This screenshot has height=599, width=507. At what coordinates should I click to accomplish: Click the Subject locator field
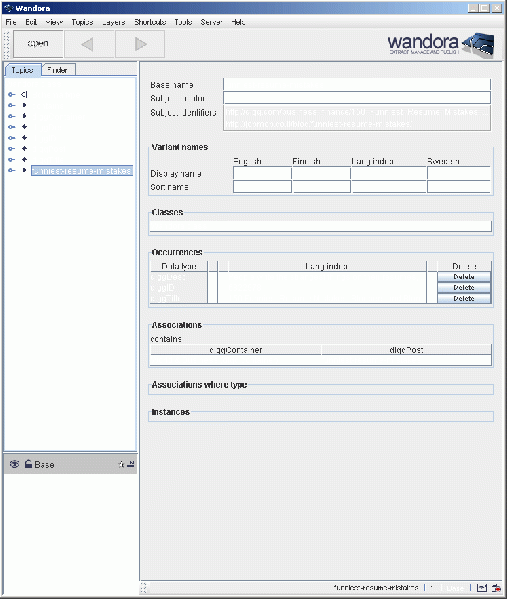tap(357, 98)
